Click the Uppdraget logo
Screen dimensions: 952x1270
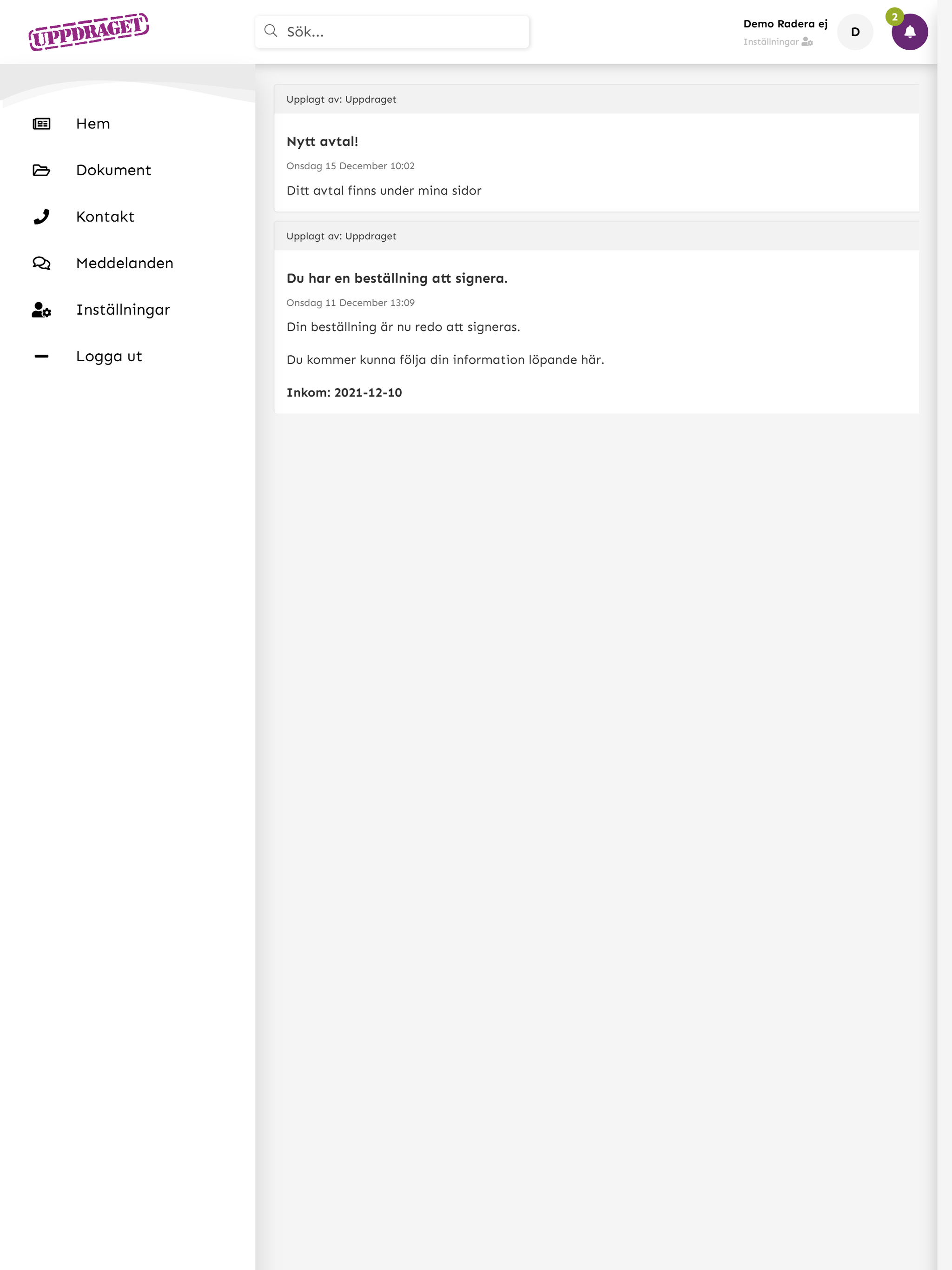click(x=89, y=32)
